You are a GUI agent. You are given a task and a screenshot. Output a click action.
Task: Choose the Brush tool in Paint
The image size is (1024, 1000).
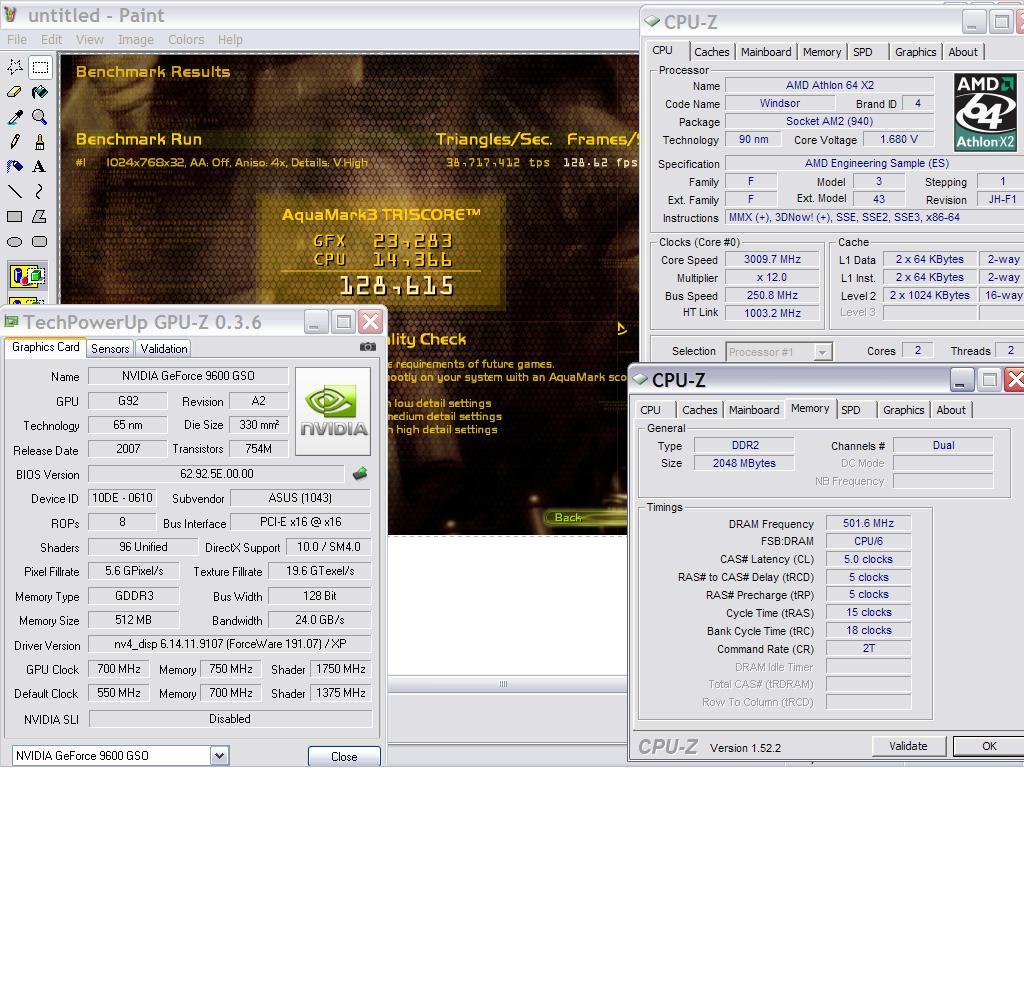click(x=40, y=142)
